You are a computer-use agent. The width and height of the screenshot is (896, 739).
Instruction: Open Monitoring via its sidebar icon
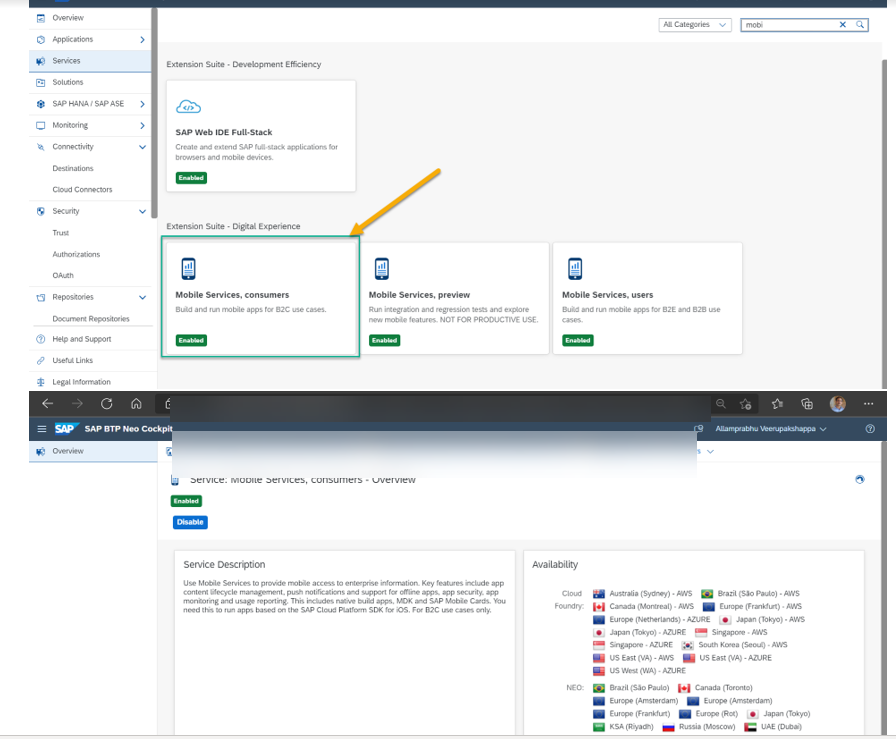(41, 125)
